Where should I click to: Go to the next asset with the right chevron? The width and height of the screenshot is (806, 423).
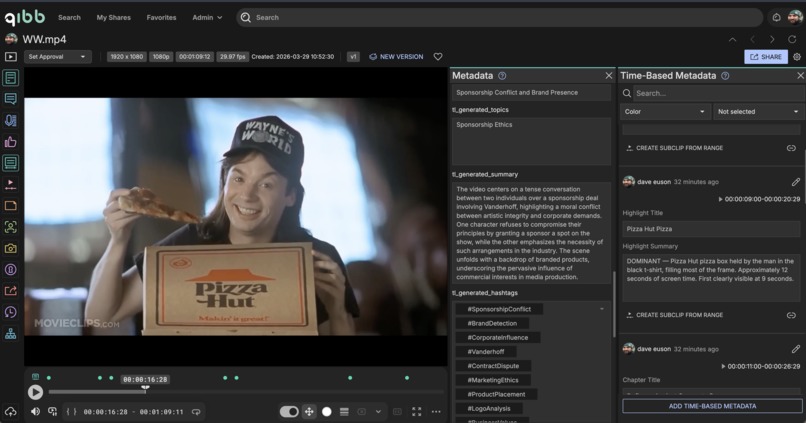(x=772, y=40)
